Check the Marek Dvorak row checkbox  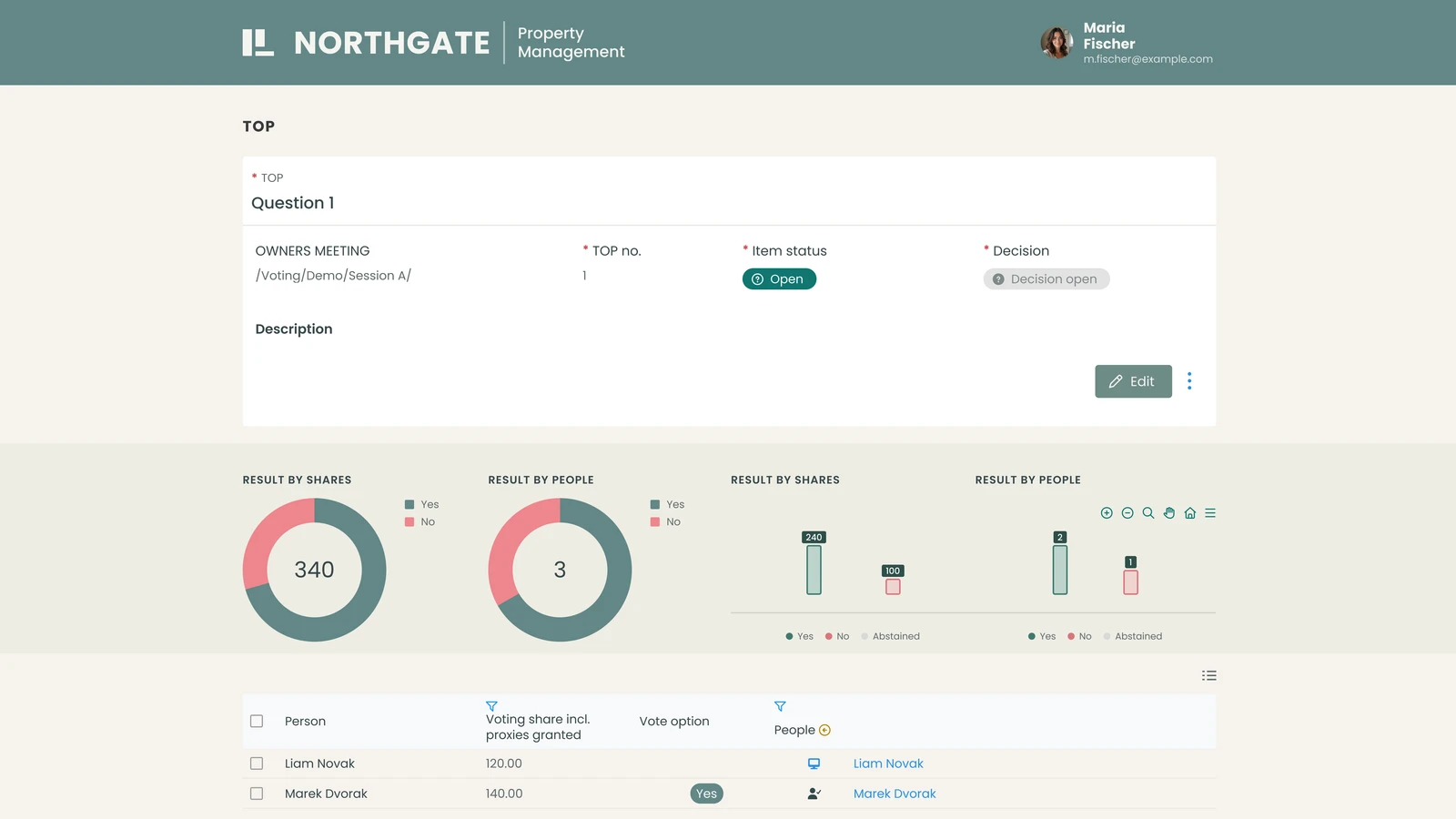[x=257, y=794]
